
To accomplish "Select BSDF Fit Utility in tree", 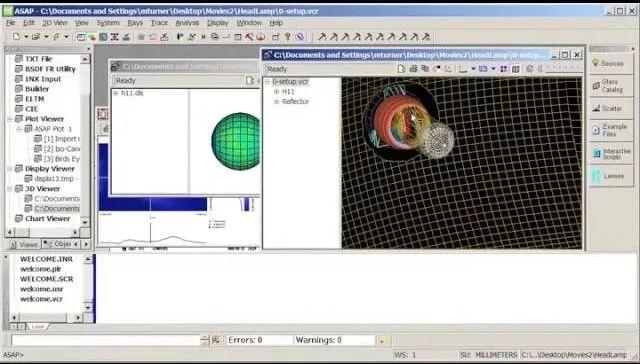I will pos(50,69).
